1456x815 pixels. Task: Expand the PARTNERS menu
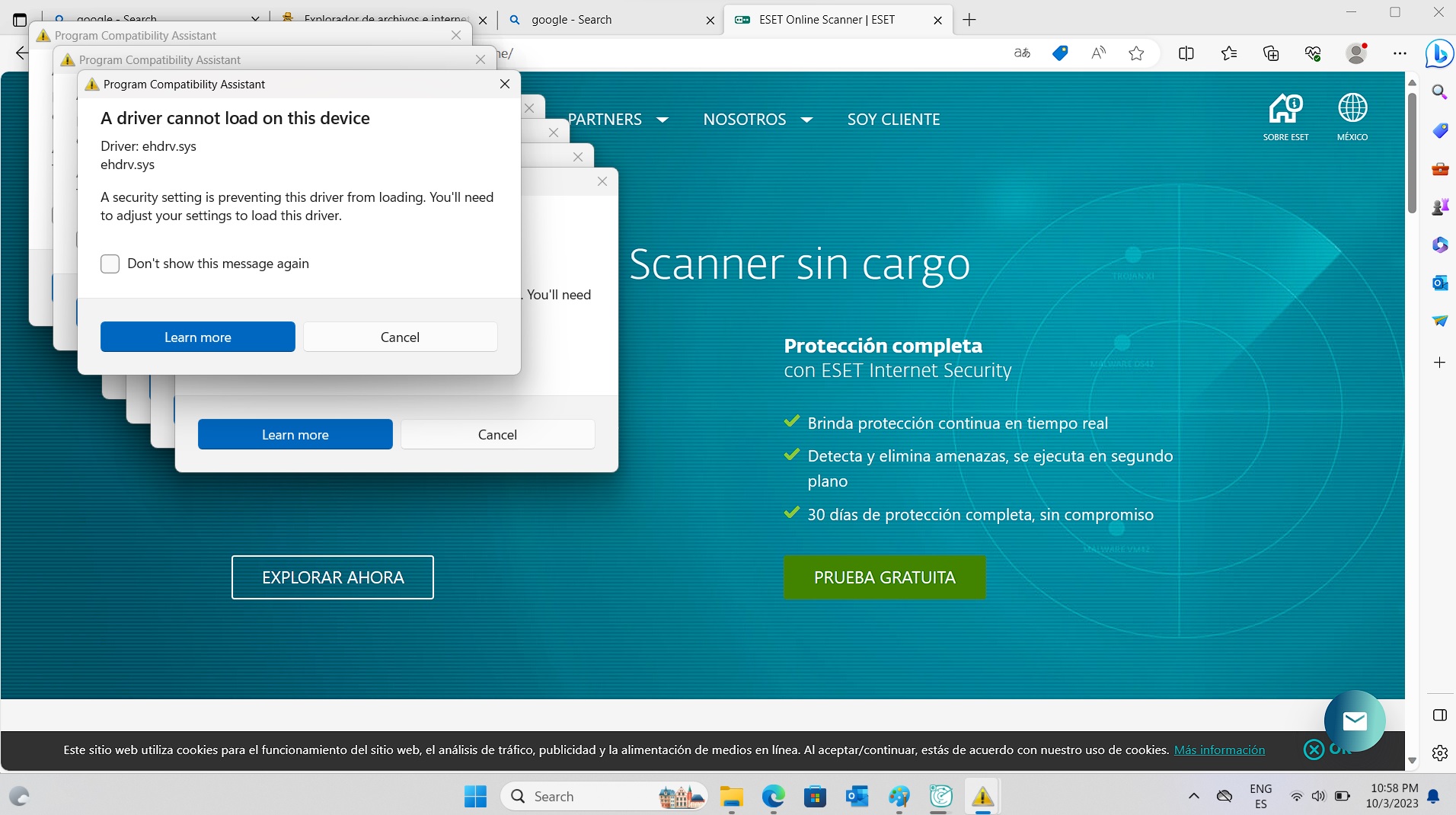(x=618, y=120)
